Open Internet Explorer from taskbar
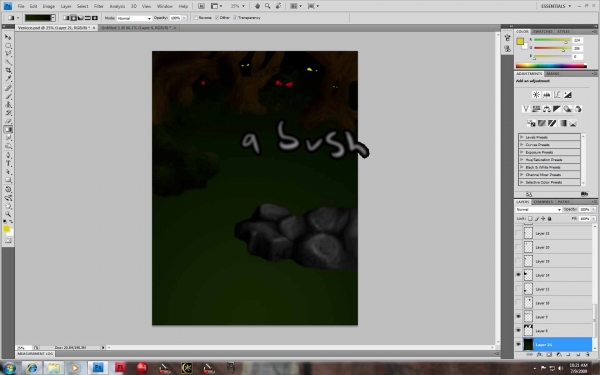 pos(32,368)
